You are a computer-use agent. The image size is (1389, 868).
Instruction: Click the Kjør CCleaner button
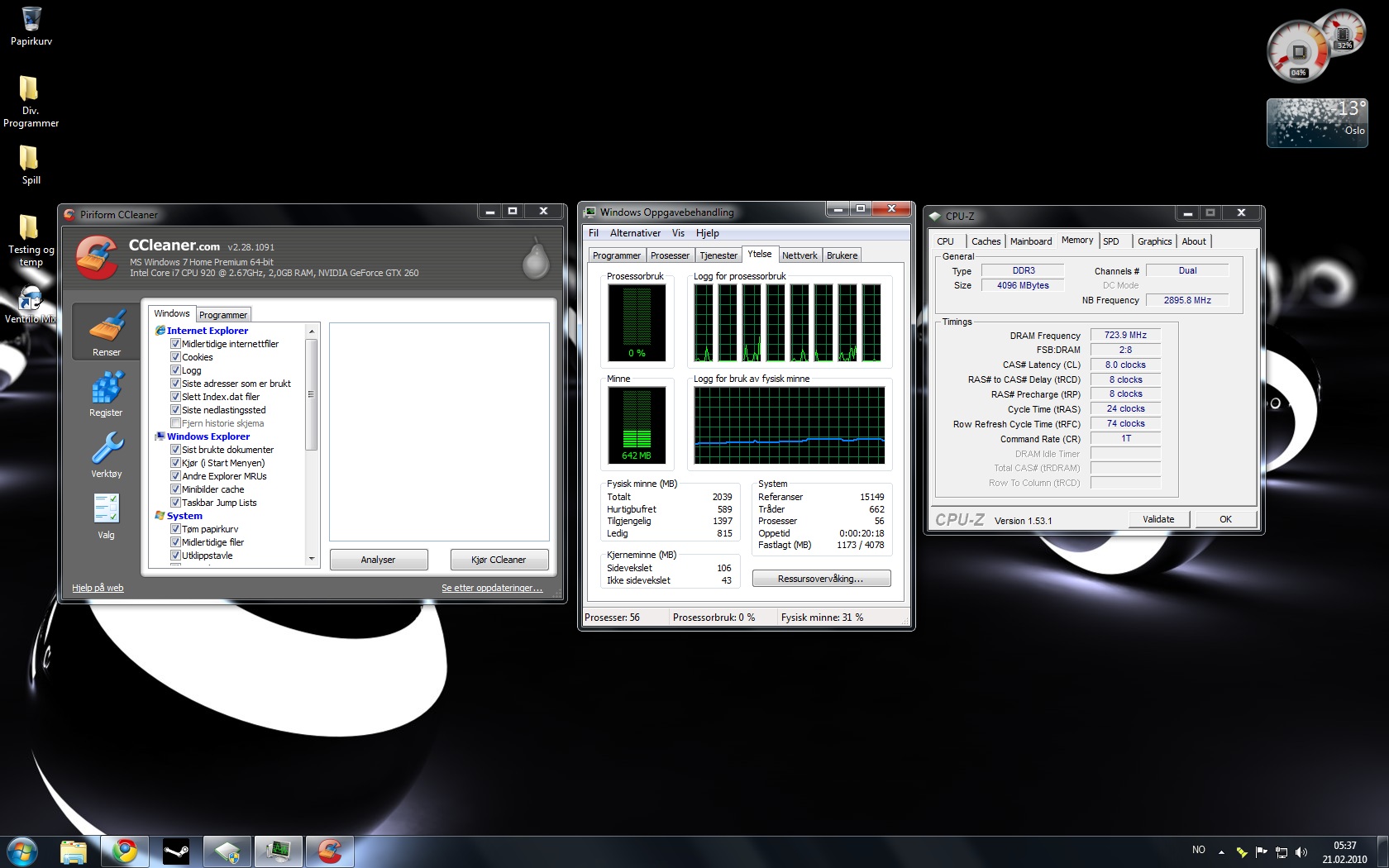(x=499, y=560)
